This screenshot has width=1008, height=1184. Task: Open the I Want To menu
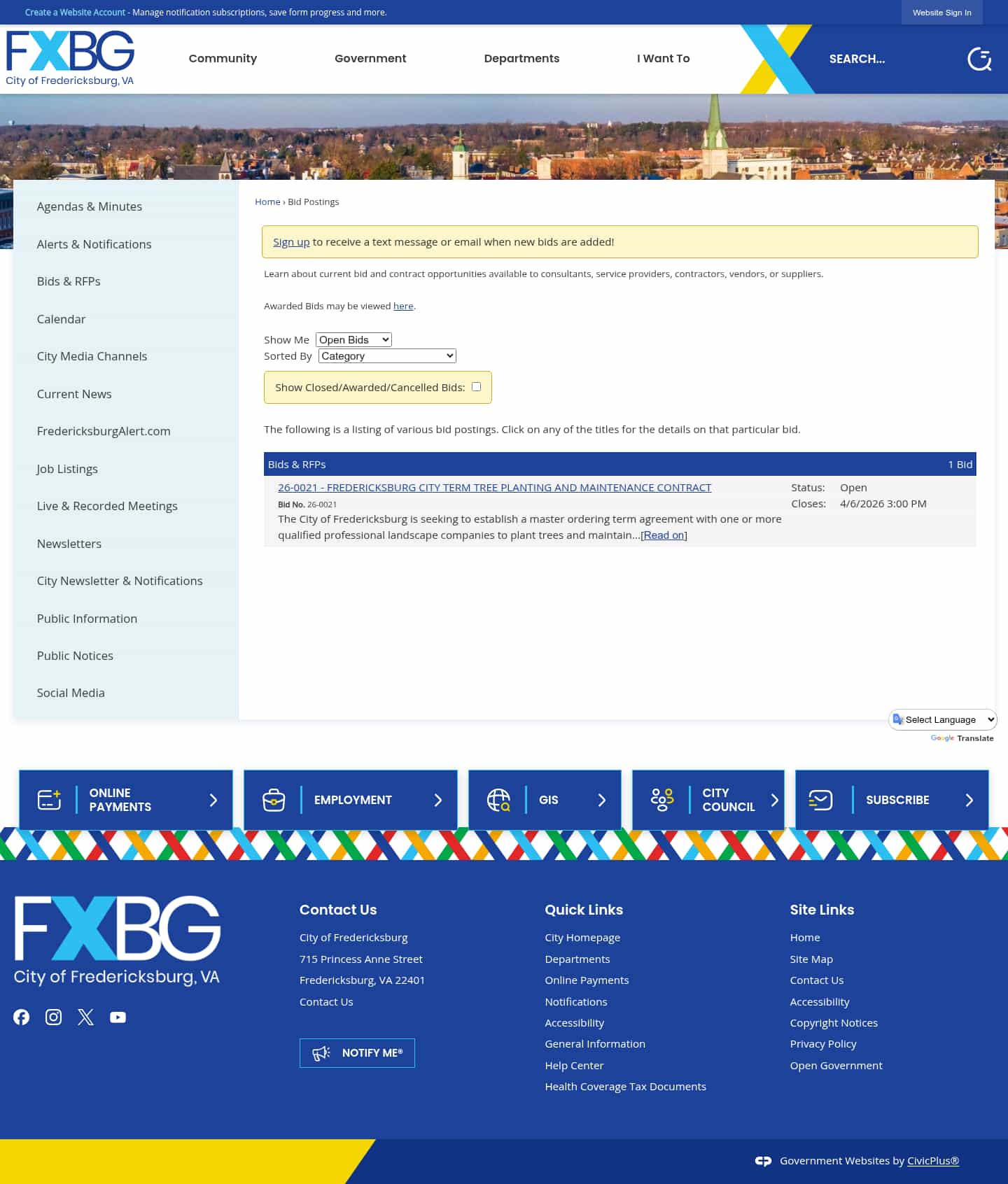click(663, 59)
